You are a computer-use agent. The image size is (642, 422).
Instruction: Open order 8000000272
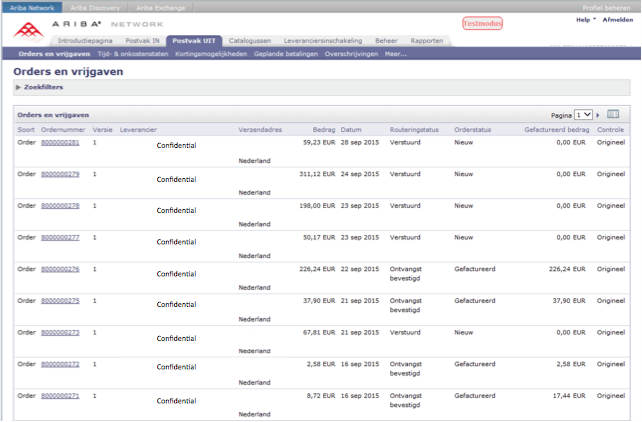coord(60,364)
